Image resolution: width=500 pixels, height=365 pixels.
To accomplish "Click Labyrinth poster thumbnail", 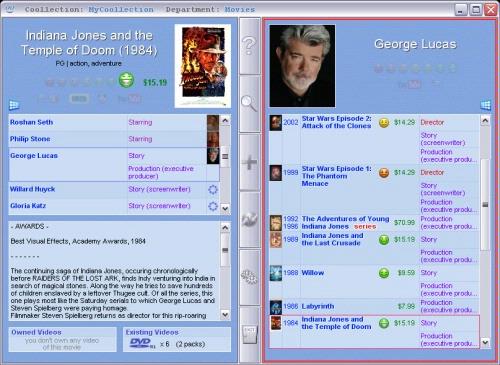I will [x=276, y=307].
